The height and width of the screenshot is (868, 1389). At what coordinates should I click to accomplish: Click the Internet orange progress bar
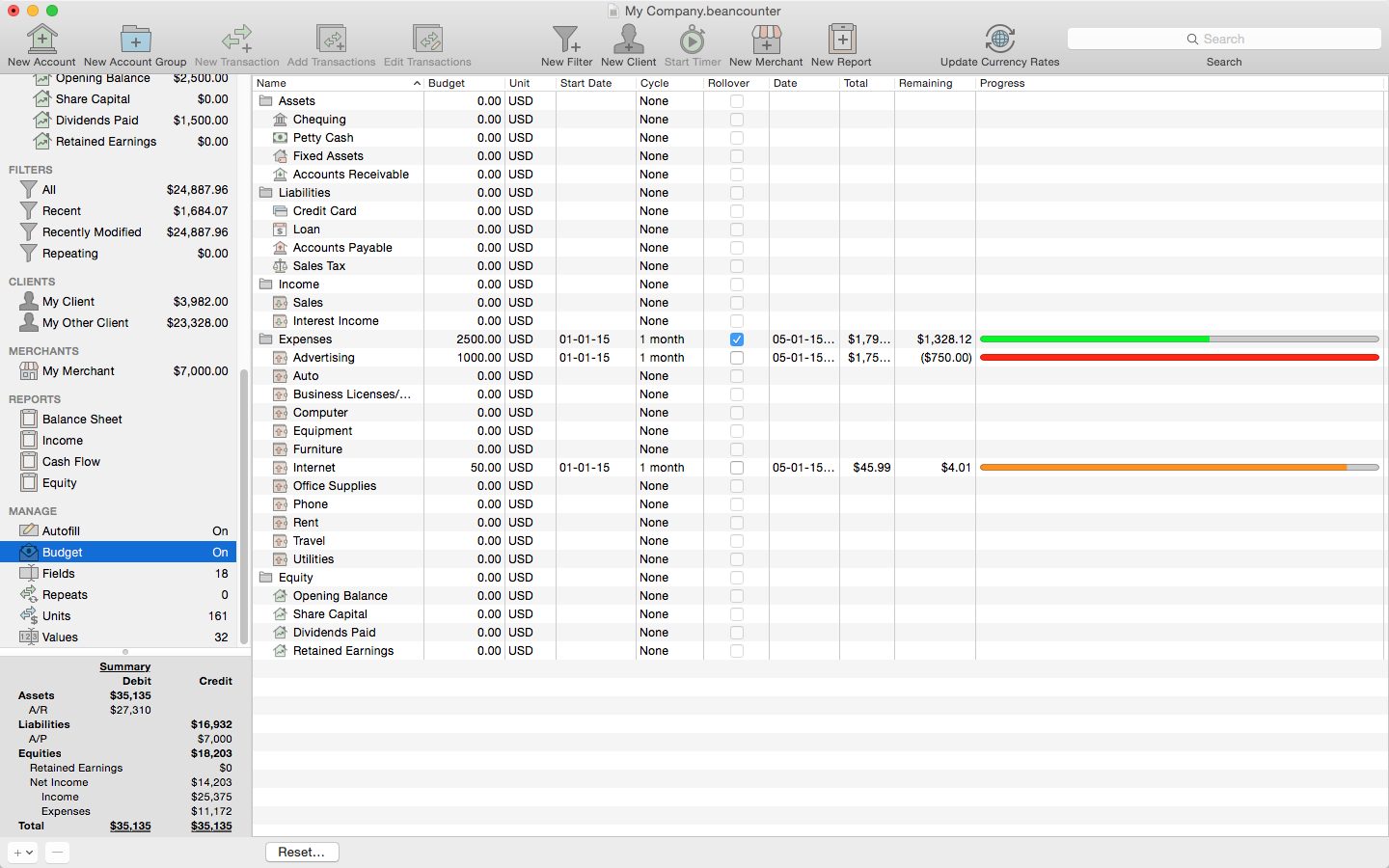coord(1179,468)
